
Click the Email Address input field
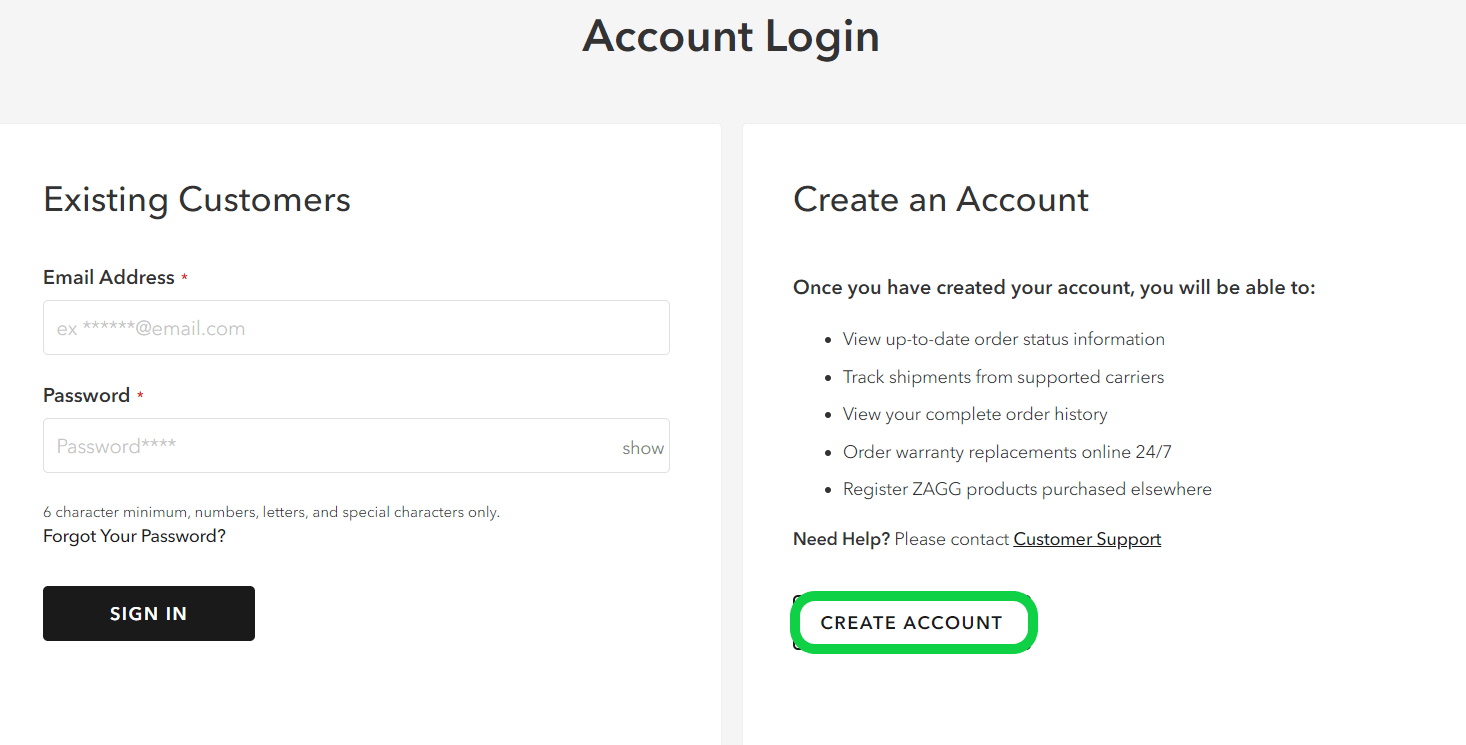[356, 328]
